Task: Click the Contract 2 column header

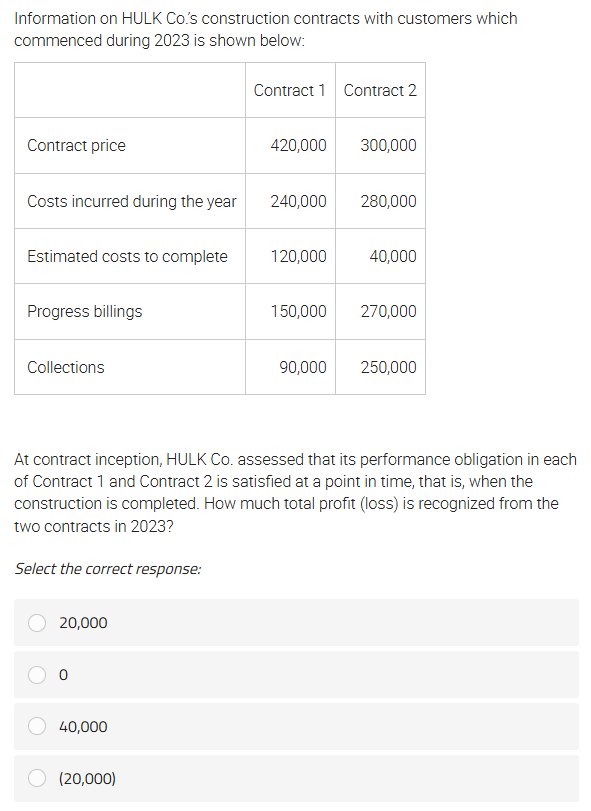Action: click(x=380, y=91)
